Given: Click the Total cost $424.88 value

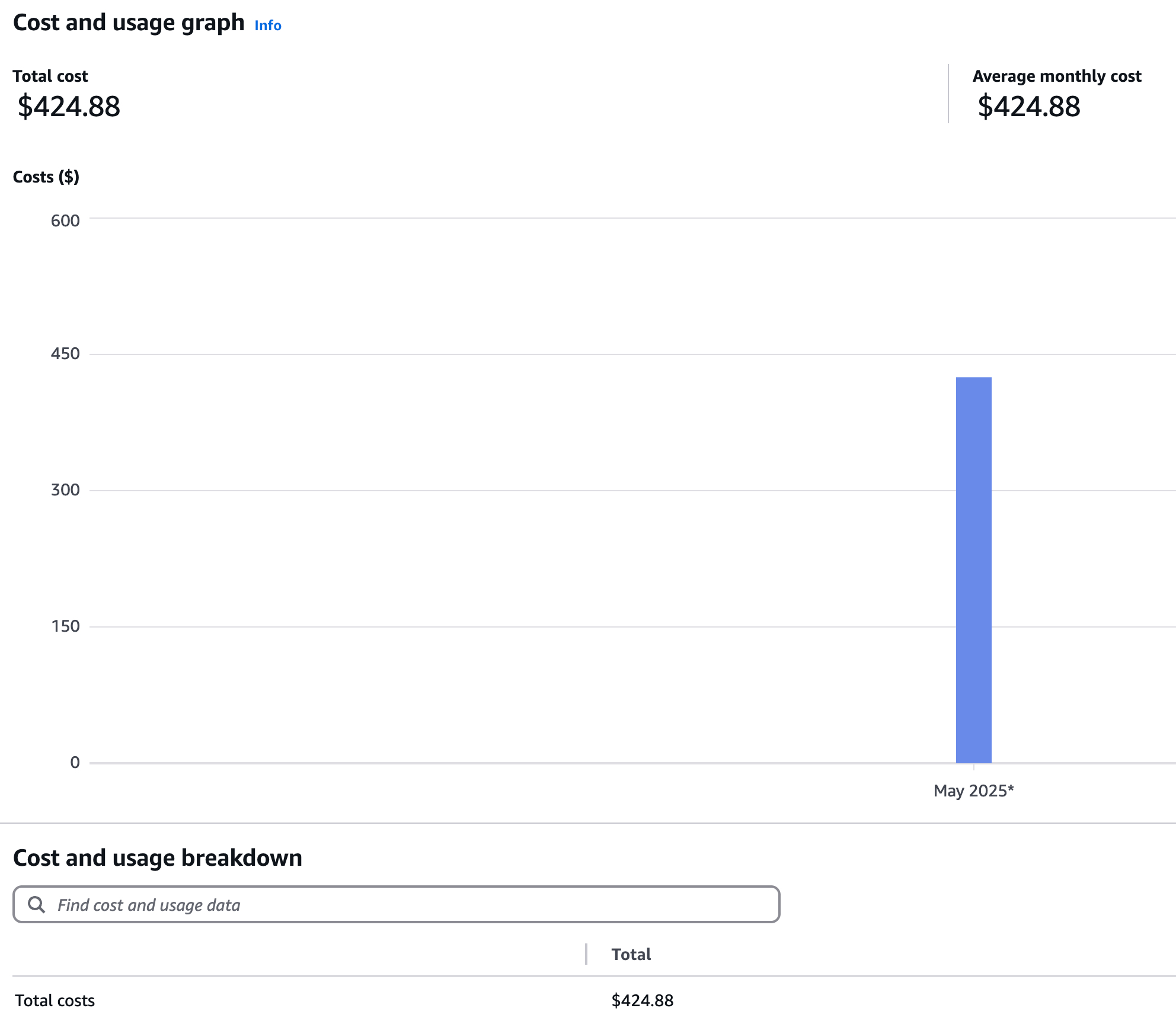Looking at the screenshot, I should click(69, 107).
